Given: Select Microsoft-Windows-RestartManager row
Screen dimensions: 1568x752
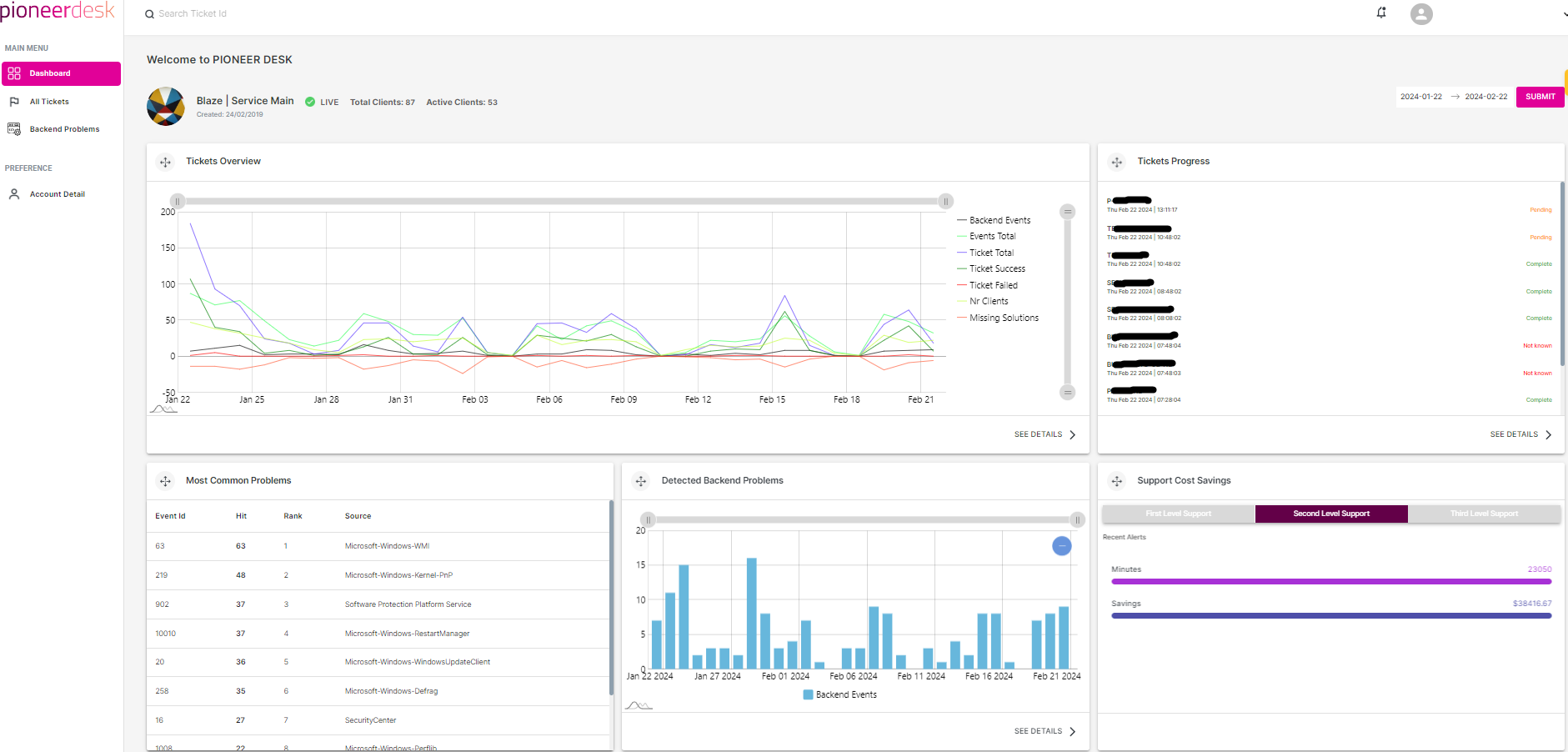Looking at the screenshot, I should click(x=378, y=634).
